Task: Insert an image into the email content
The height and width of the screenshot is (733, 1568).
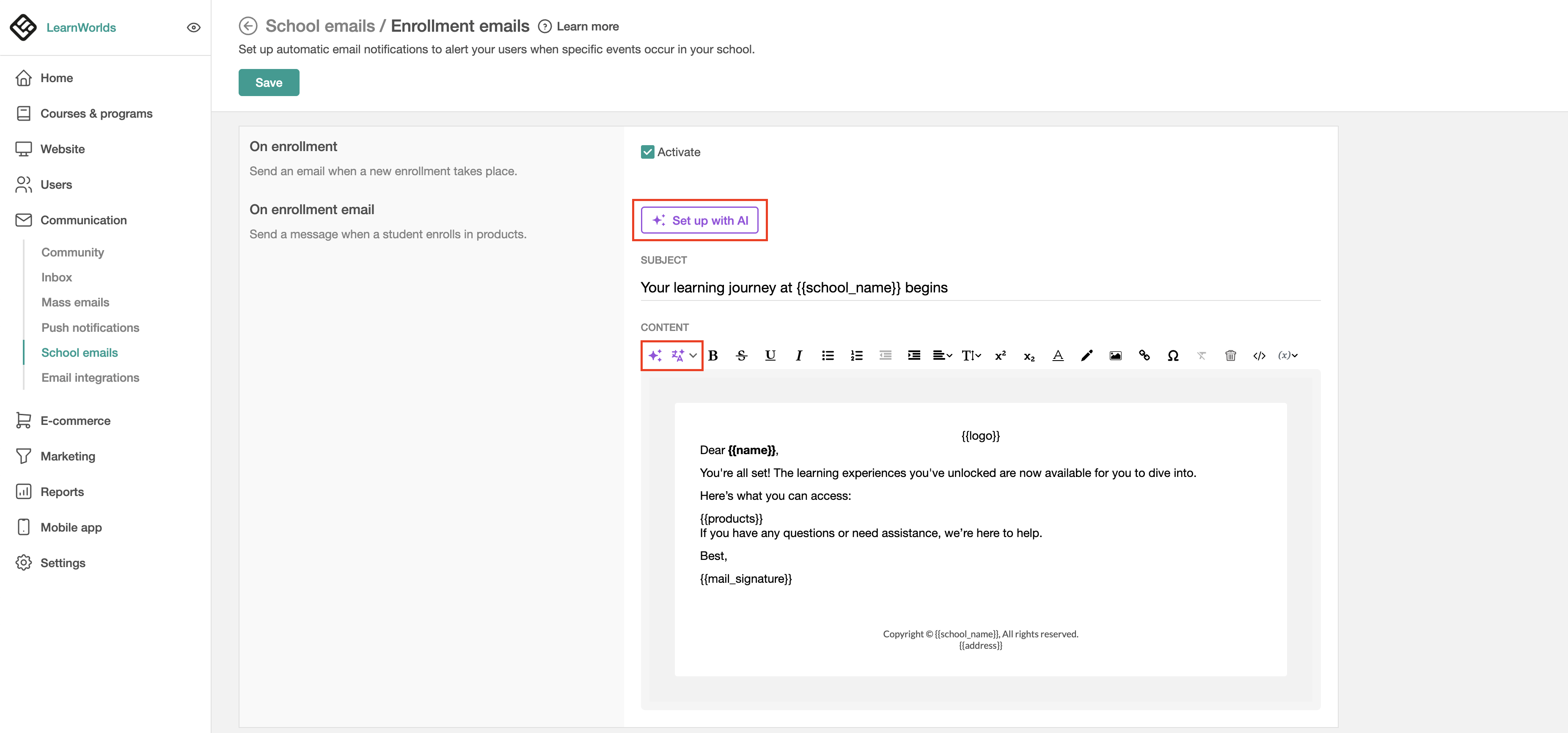Action: [1115, 355]
